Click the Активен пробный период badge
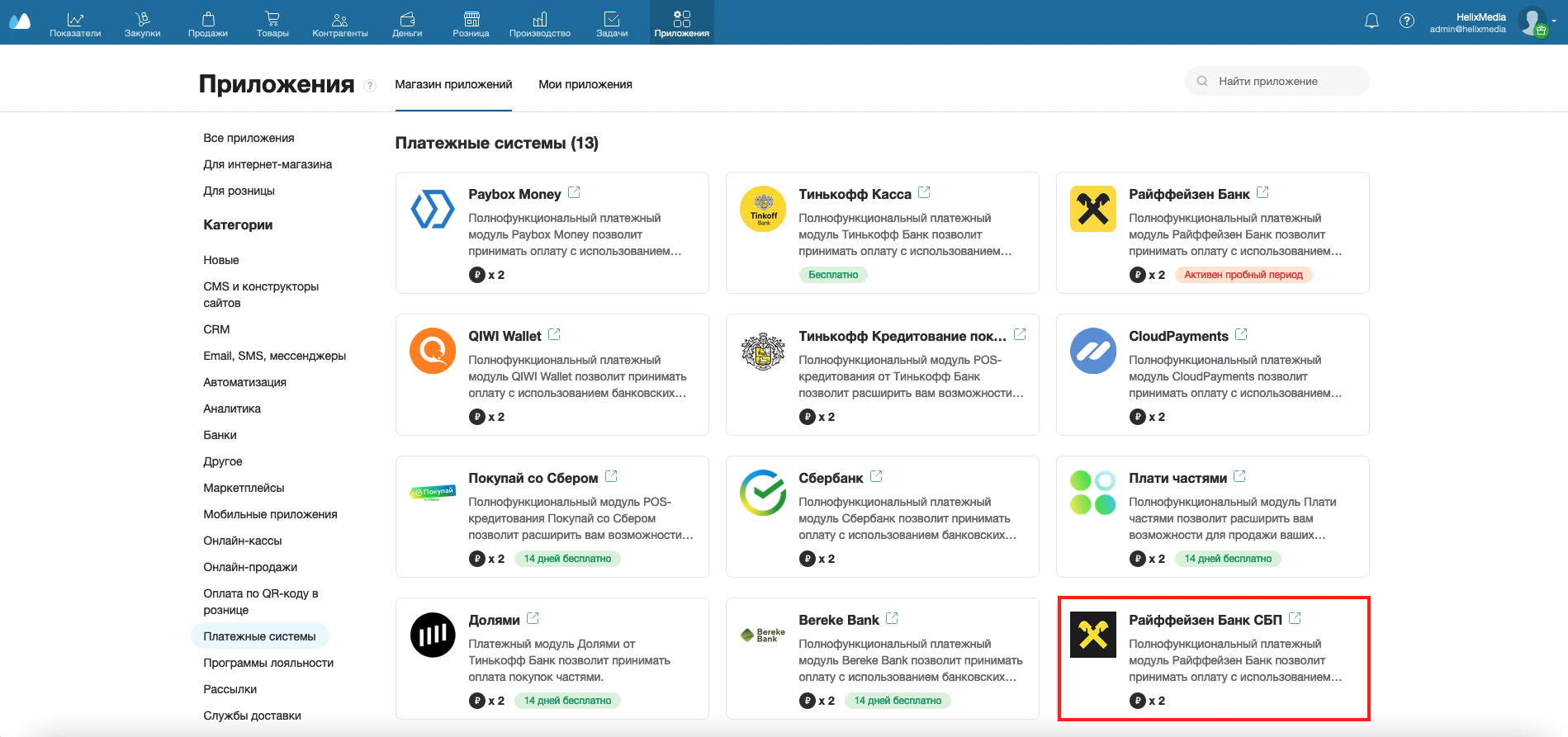This screenshot has height=737, width=1568. click(1244, 275)
